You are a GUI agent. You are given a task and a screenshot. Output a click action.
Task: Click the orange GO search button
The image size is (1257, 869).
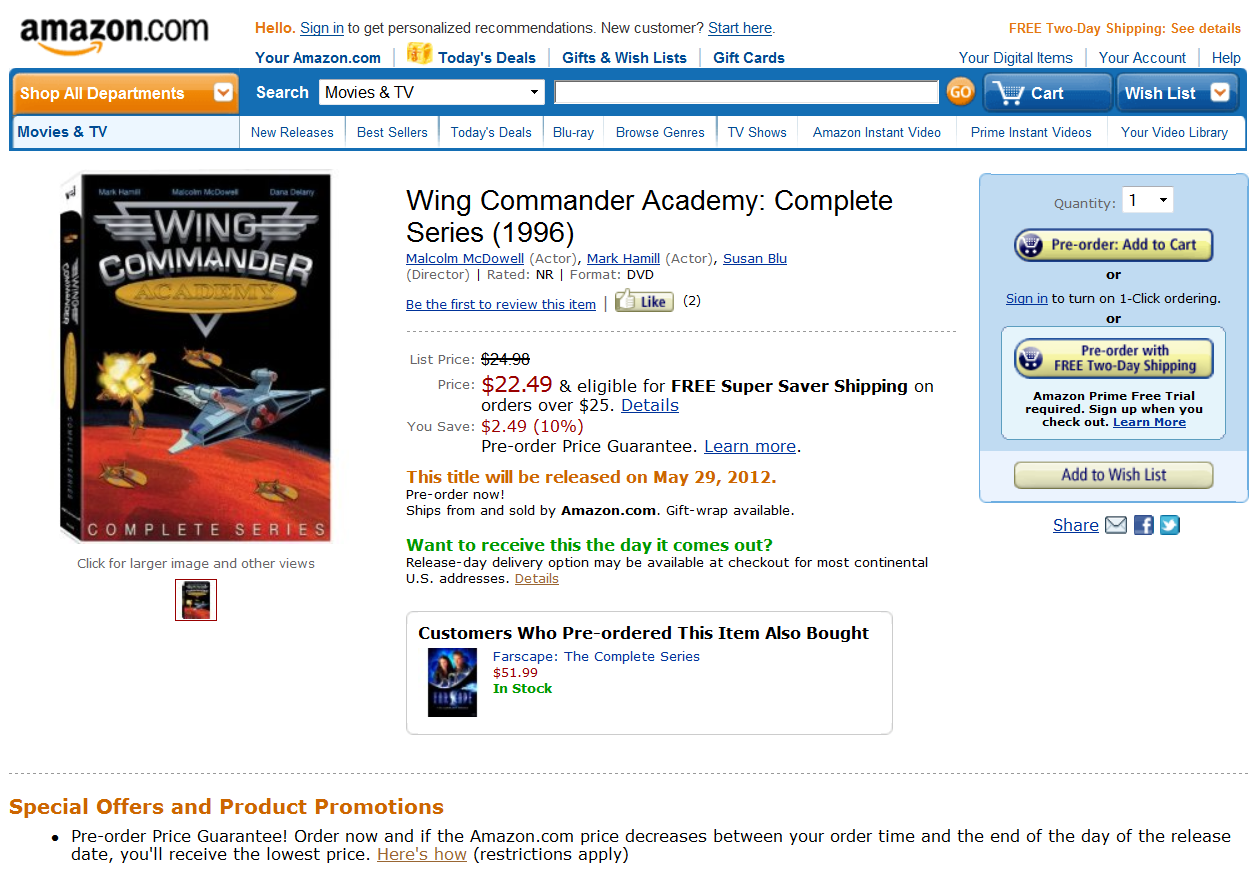click(960, 92)
